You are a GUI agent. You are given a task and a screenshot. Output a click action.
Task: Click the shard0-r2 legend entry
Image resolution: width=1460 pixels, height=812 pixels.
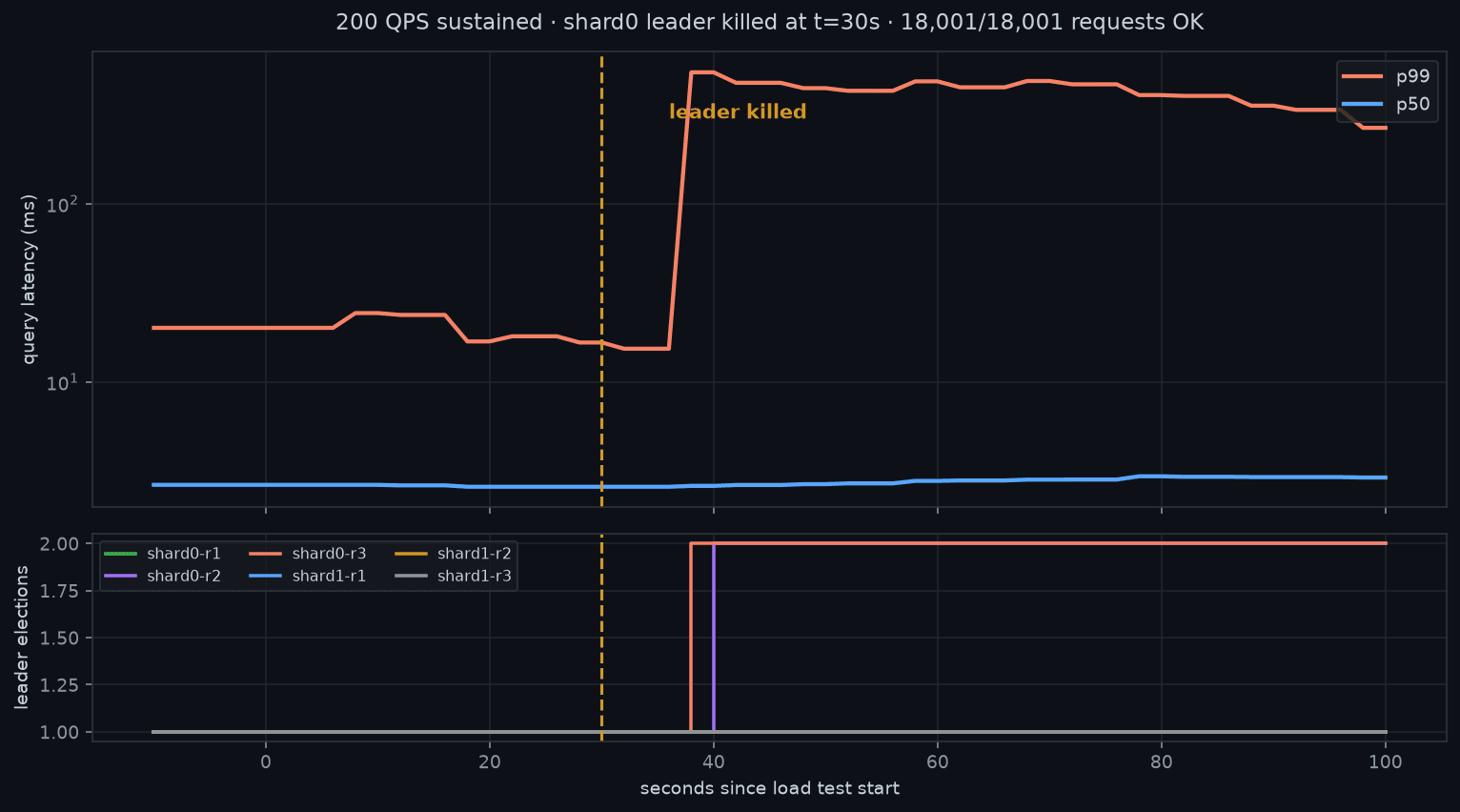163,577
